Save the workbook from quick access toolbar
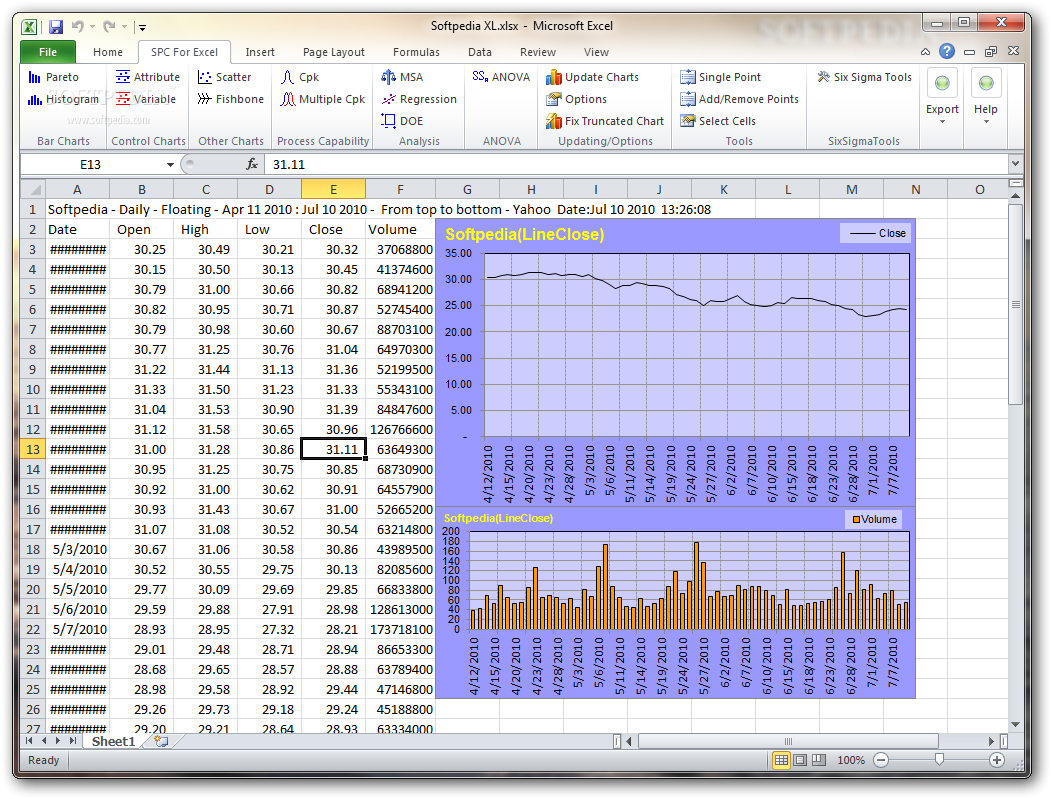This screenshot has height=799, width=1052. click(56, 27)
